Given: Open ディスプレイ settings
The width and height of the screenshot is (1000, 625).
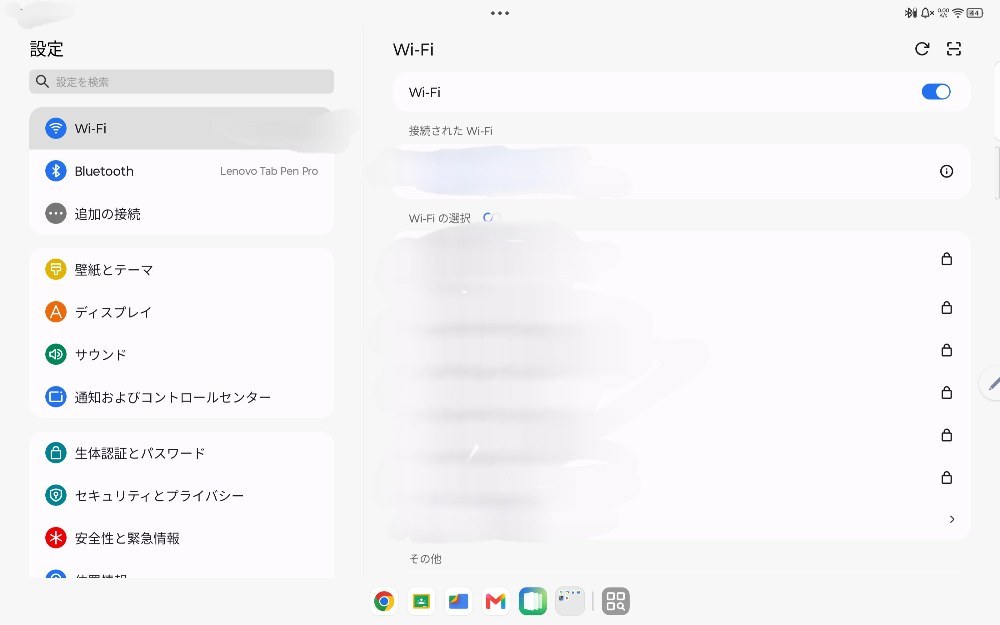Looking at the screenshot, I should (181, 312).
